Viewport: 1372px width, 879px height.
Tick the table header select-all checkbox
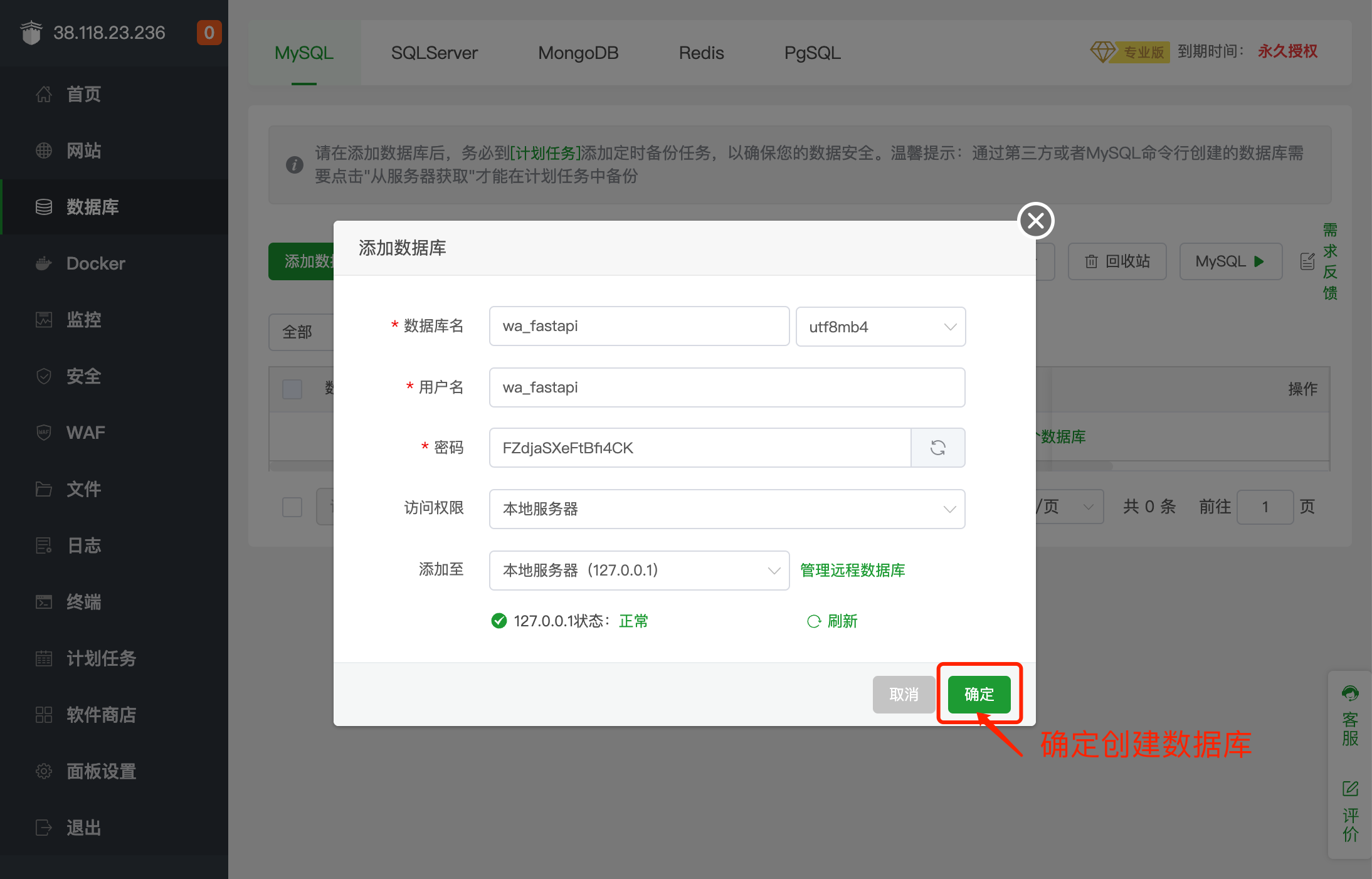(x=292, y=389)
